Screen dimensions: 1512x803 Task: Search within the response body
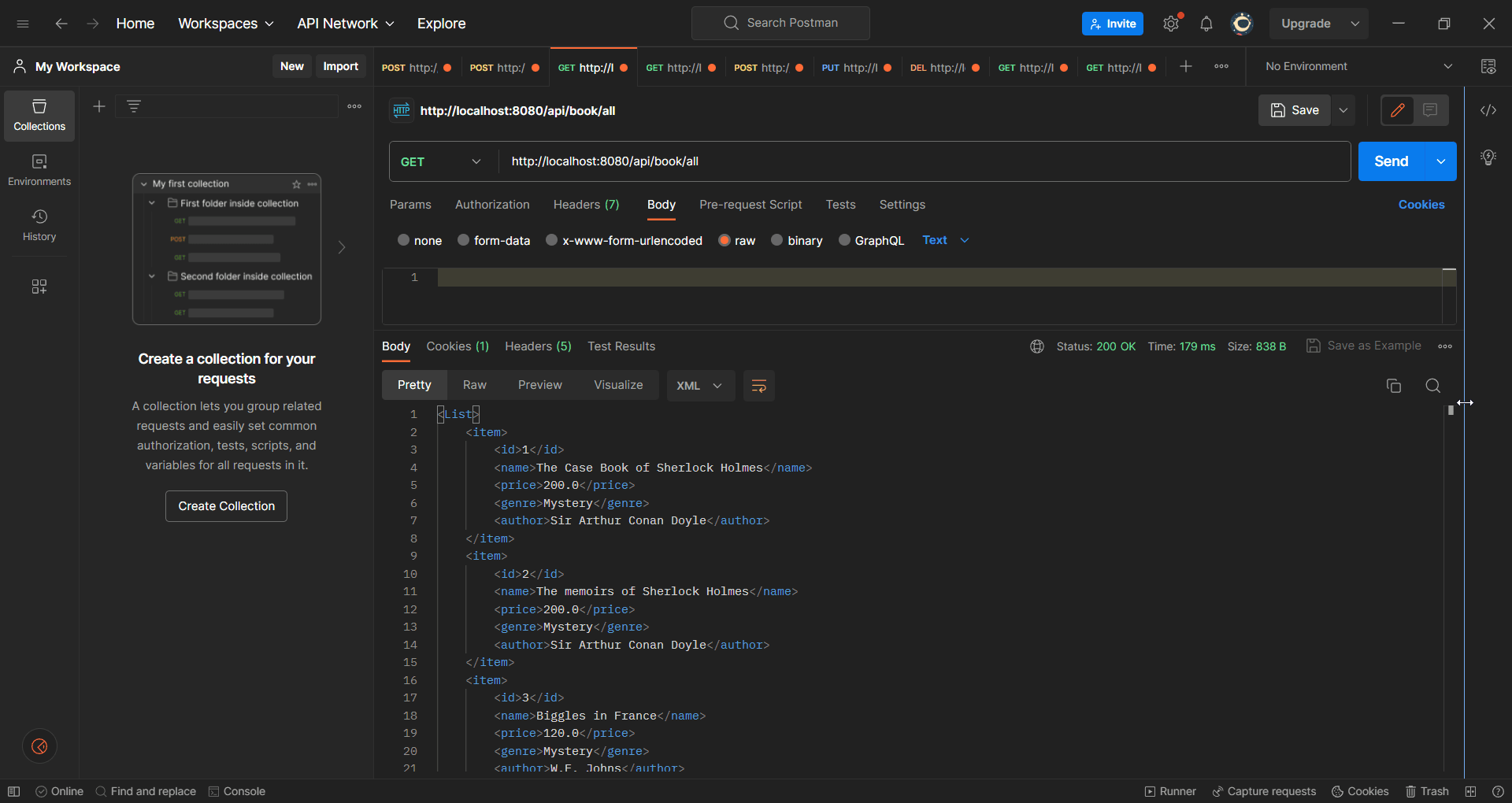[1432, 386]
